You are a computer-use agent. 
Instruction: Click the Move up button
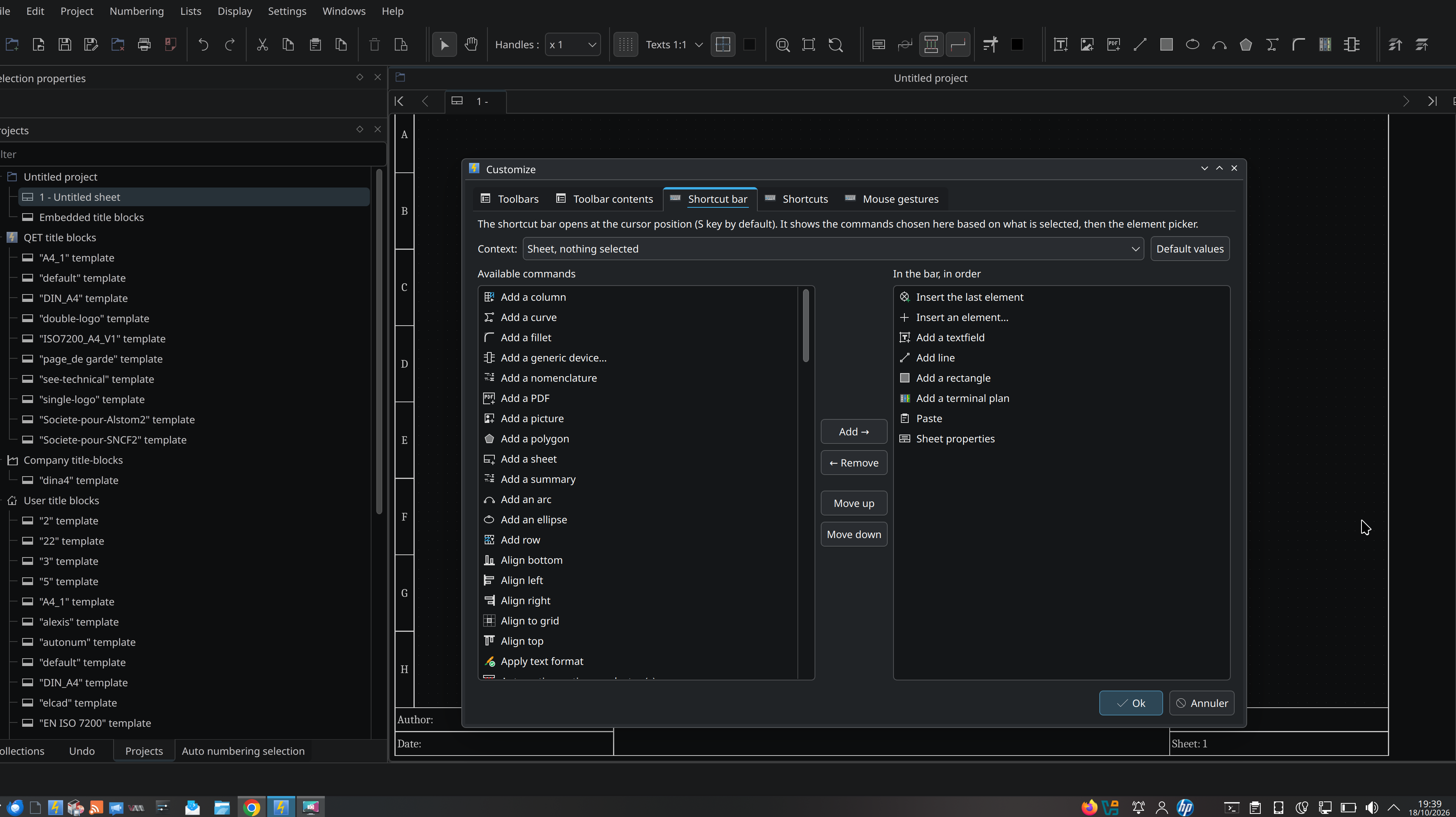(x=853, y=503)
